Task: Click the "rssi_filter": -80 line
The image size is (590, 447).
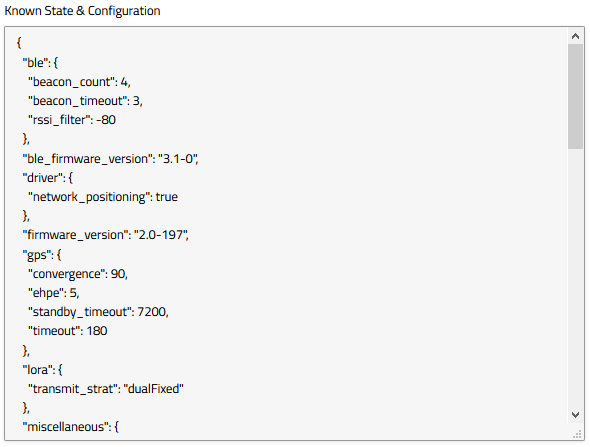Action: [x=72, y=120]
